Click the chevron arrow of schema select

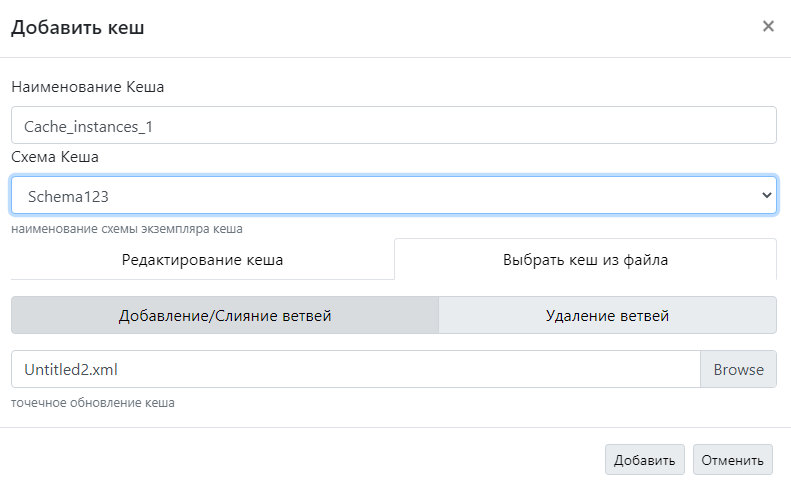pyautogui.click(x=766, y=196)
